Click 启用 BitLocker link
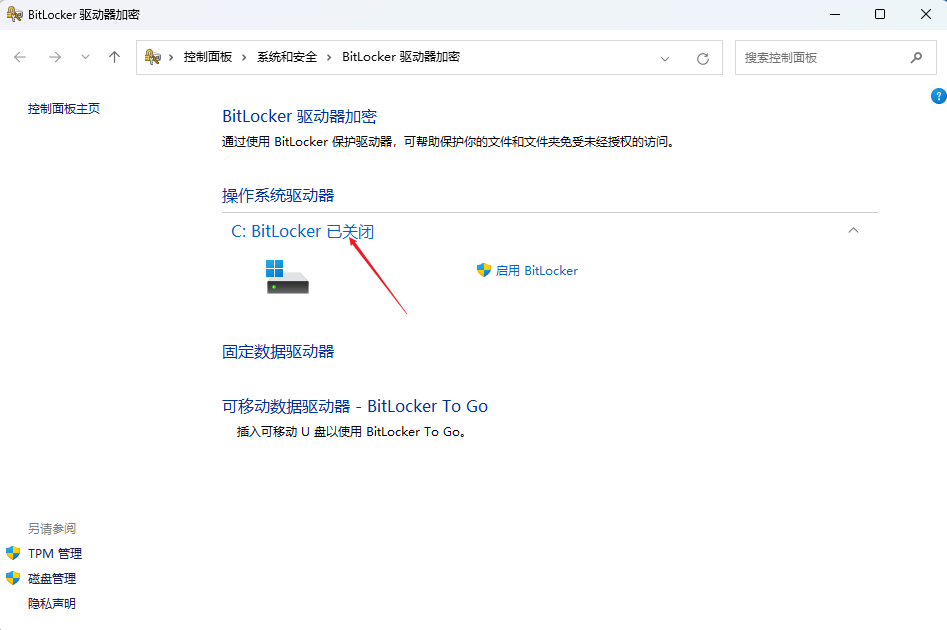The height and width of the screenshot is (630, 947). 536,271
